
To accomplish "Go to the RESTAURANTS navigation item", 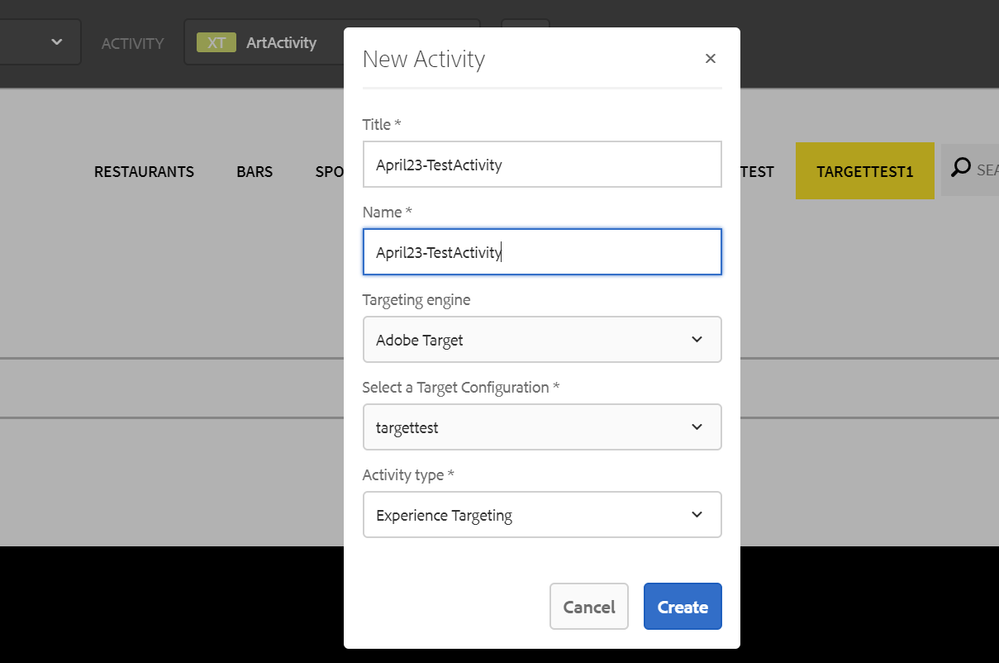I will coord(144,172).
